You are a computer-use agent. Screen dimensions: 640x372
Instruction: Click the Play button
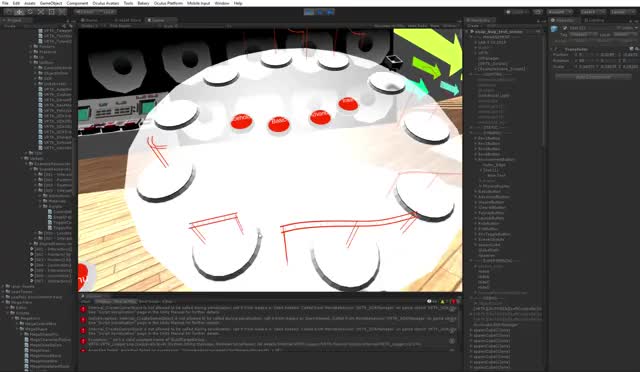click(309, 12)
